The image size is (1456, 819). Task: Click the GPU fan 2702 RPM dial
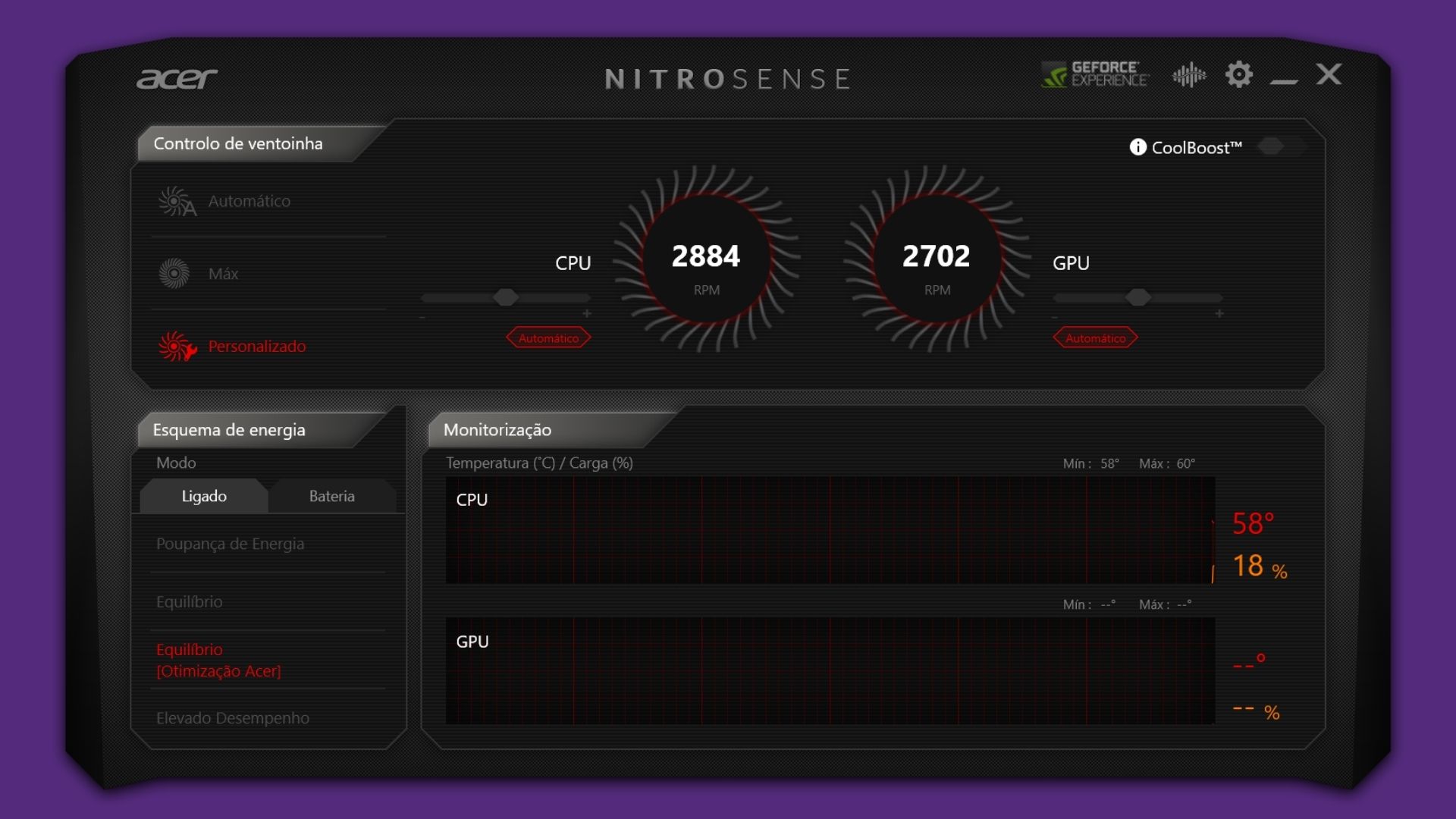[x=937, y=259]
